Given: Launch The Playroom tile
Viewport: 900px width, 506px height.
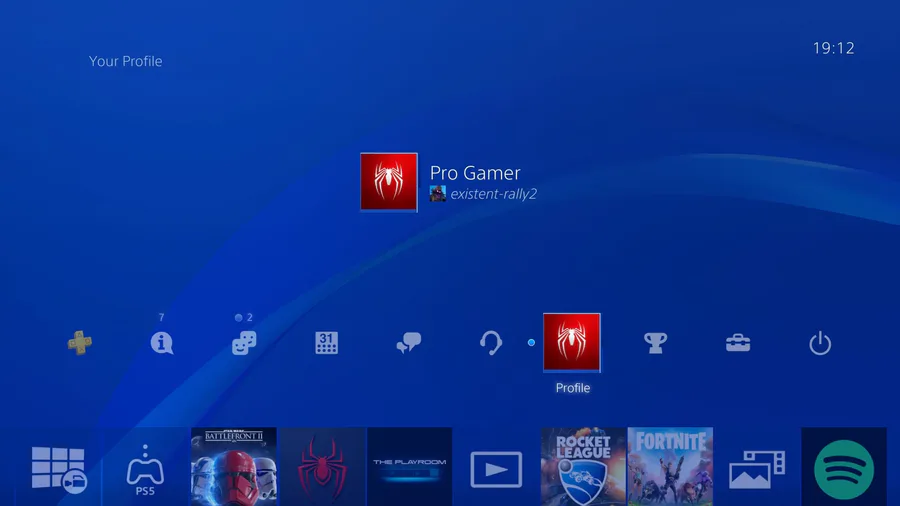Looking at the screenshot, I should click(x=410, y=467).
